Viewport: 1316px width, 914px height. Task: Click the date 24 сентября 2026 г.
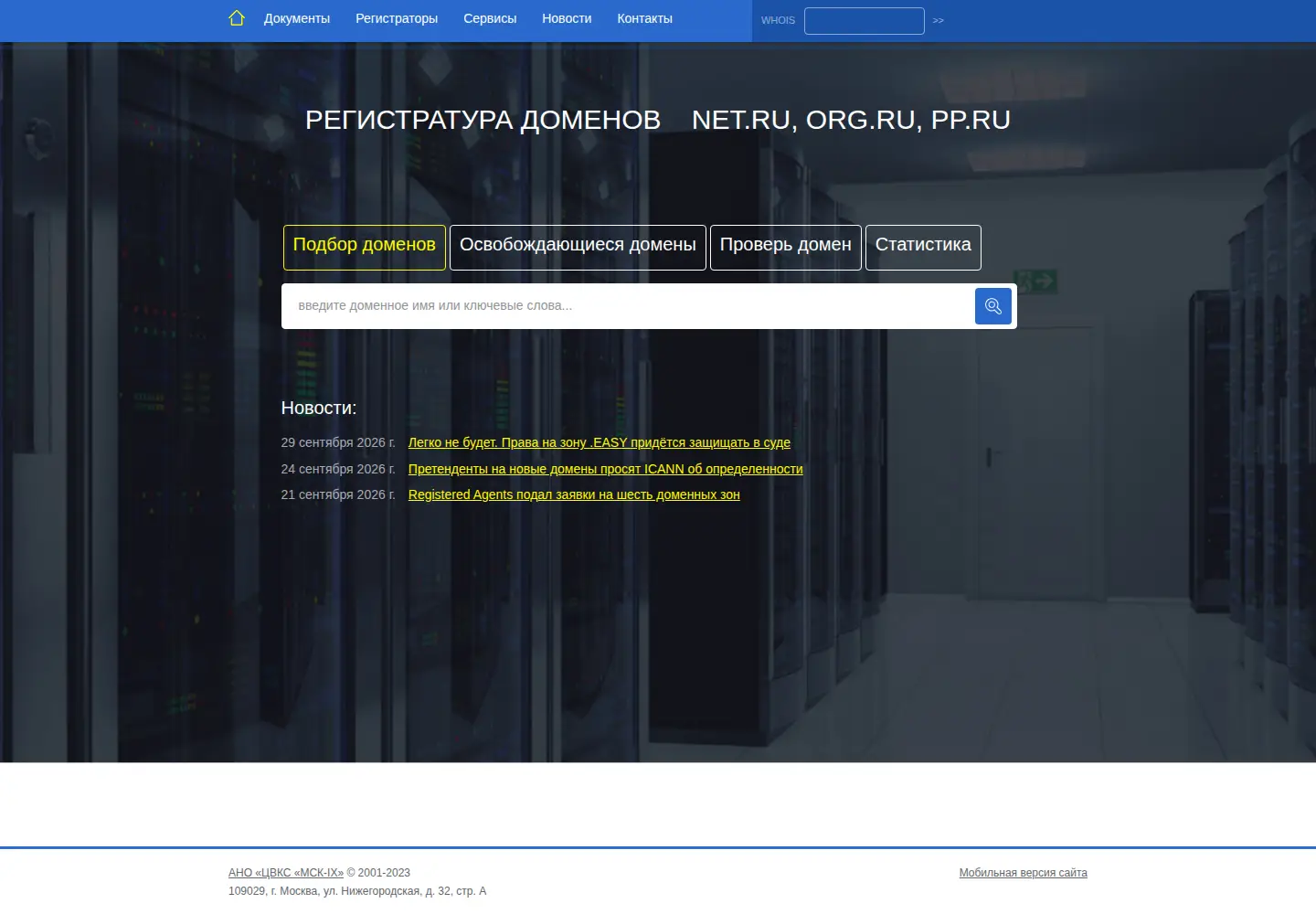338,469
